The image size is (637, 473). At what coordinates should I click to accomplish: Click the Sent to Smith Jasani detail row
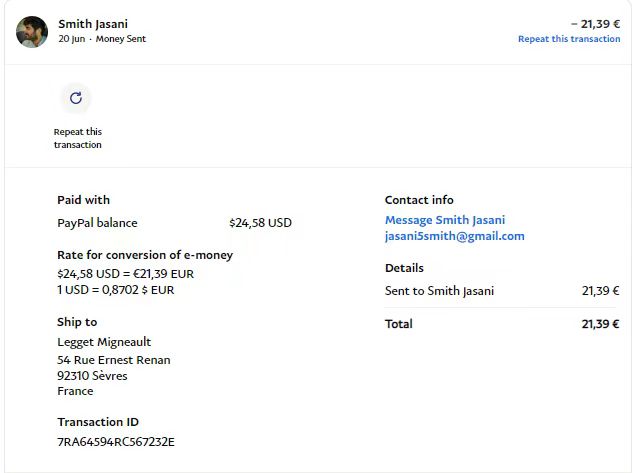(x=439, y=291)
